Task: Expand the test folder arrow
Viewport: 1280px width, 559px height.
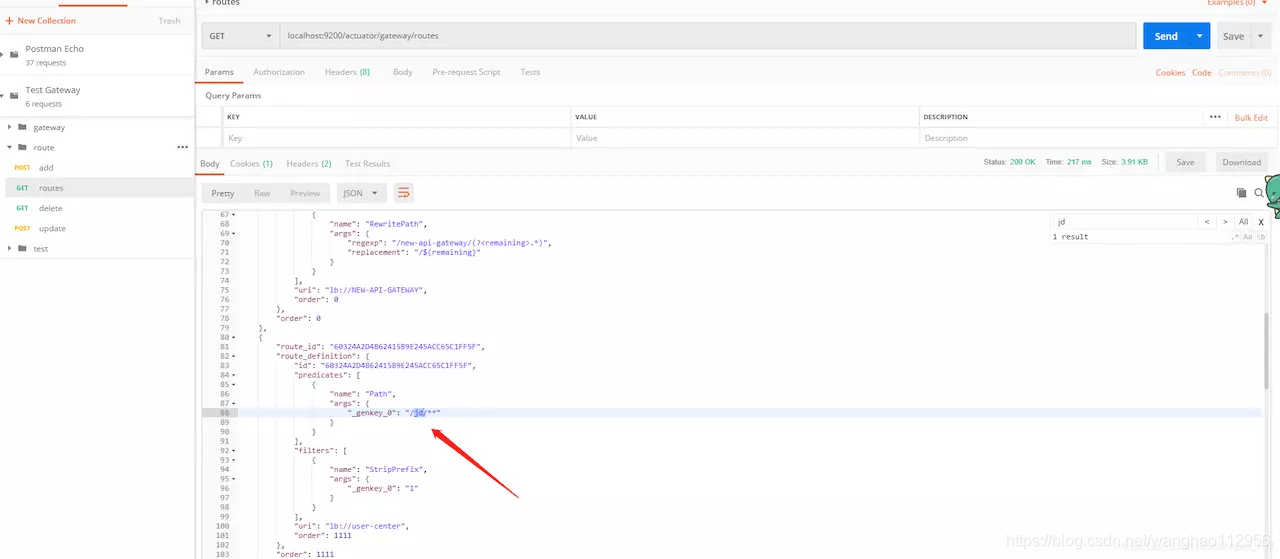Action: coord(9,248)
